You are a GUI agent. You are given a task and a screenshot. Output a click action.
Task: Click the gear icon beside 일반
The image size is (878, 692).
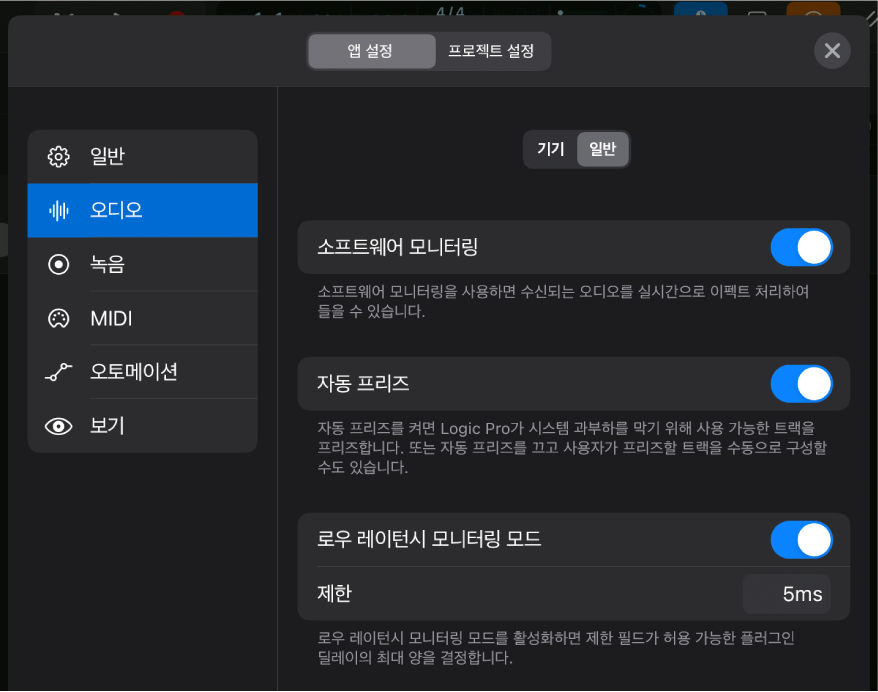tap(58, 157)
